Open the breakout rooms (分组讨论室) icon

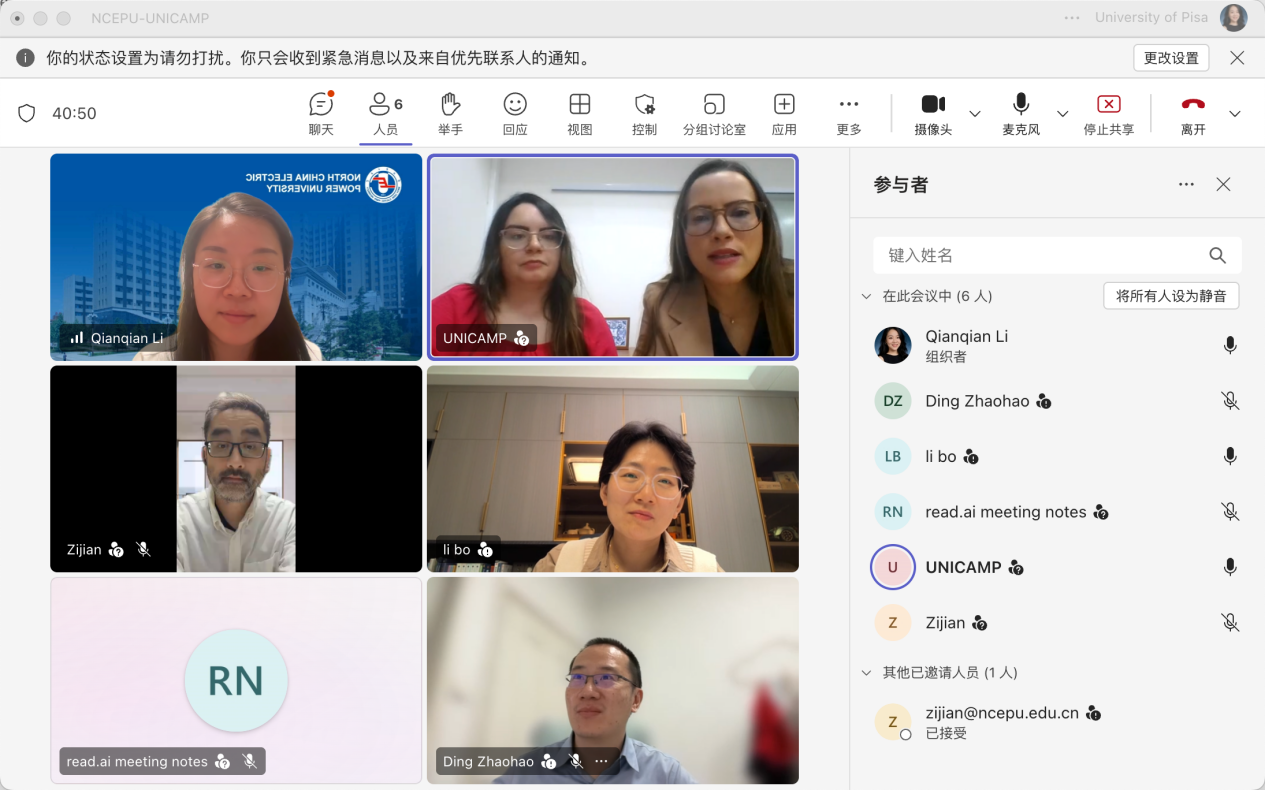pyautogui.click(x=714, y=105)
